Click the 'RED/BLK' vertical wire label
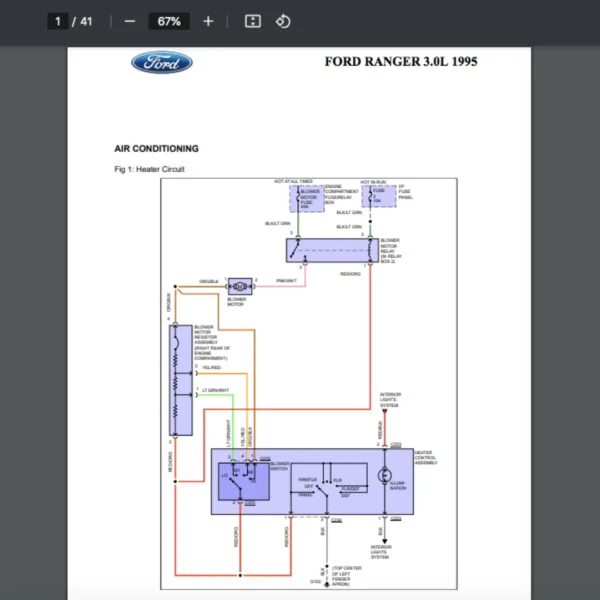Screen dimensions: 600x600 pos(380,430)
